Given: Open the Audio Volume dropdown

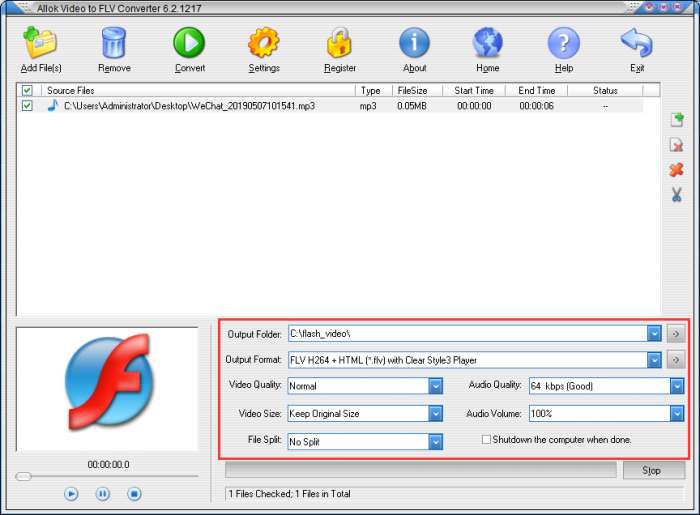Looking at the screenshot, I should [677, 414].
